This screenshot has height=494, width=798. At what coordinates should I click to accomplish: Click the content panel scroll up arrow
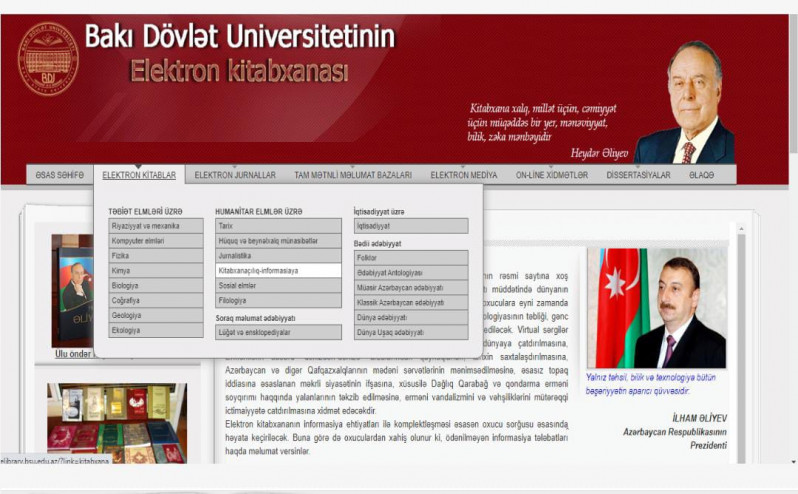tap(742, 229)
